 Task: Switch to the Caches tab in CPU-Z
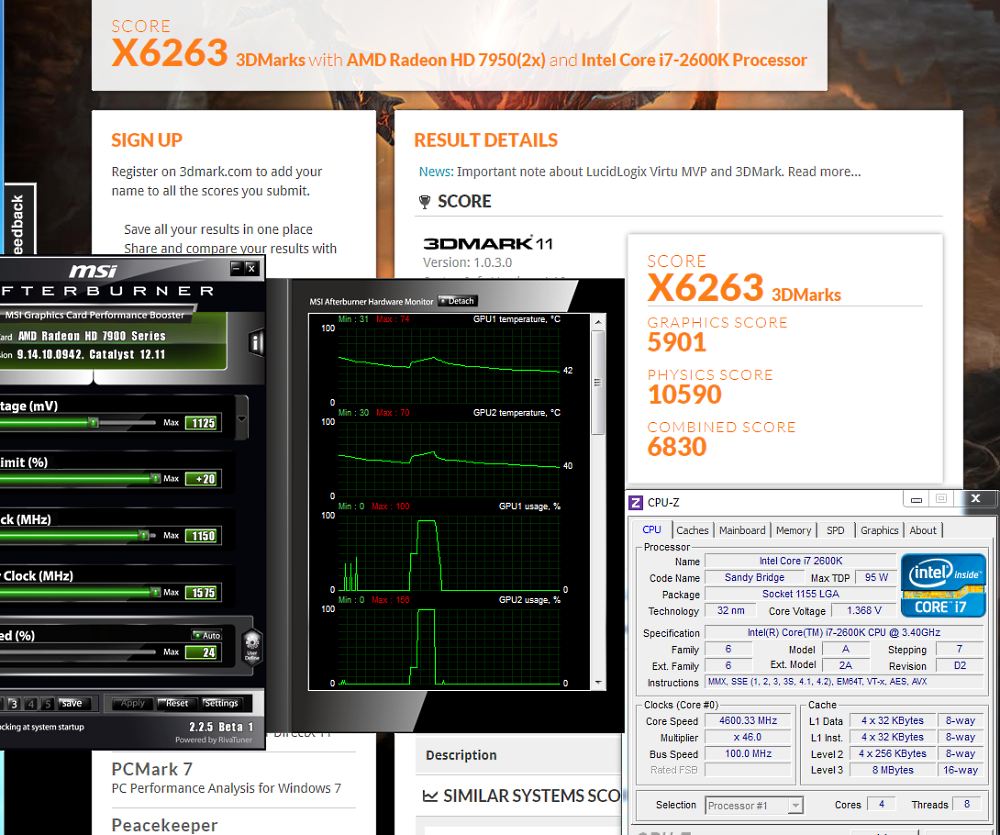tap(692, 530)
